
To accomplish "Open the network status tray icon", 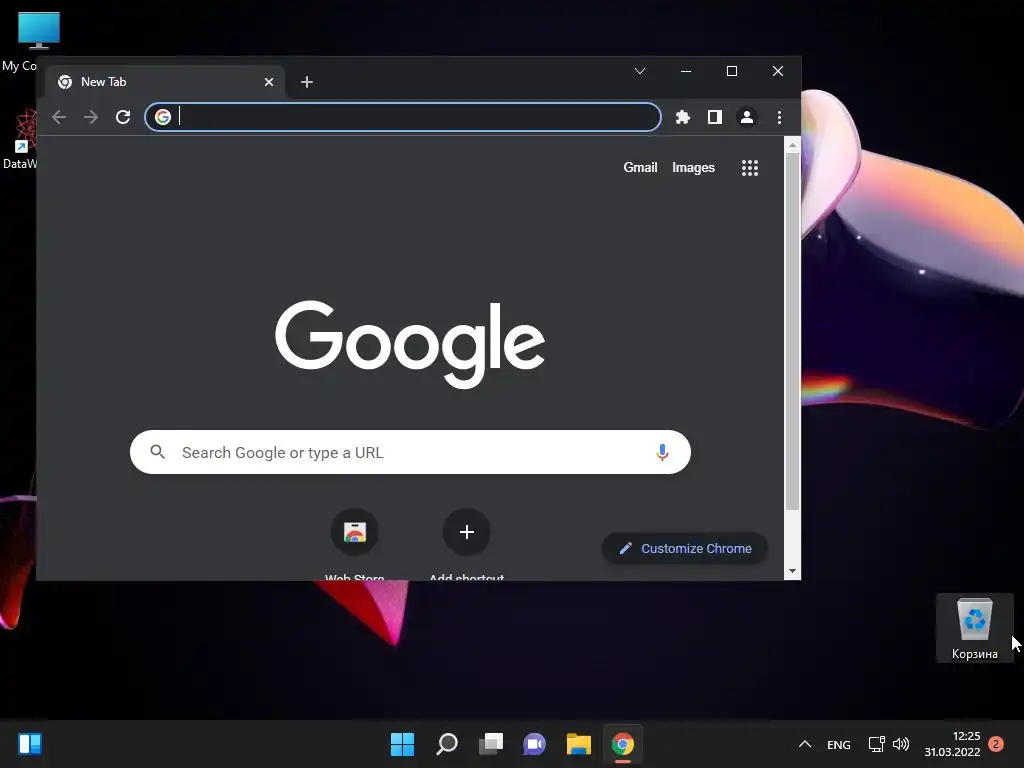I will [x=876, y=744].
